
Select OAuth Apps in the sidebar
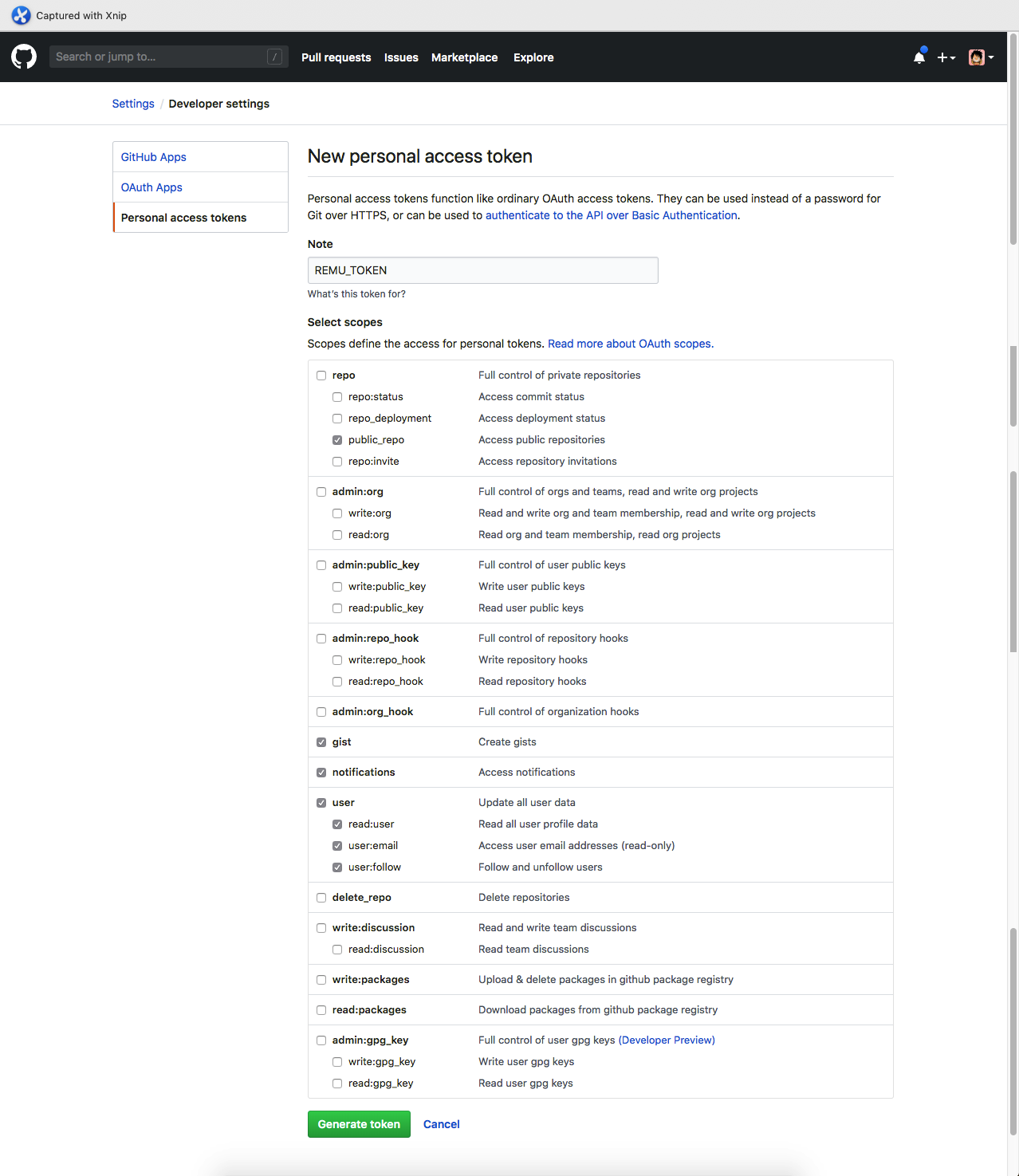pyautogui.click(x=200, y=187)
